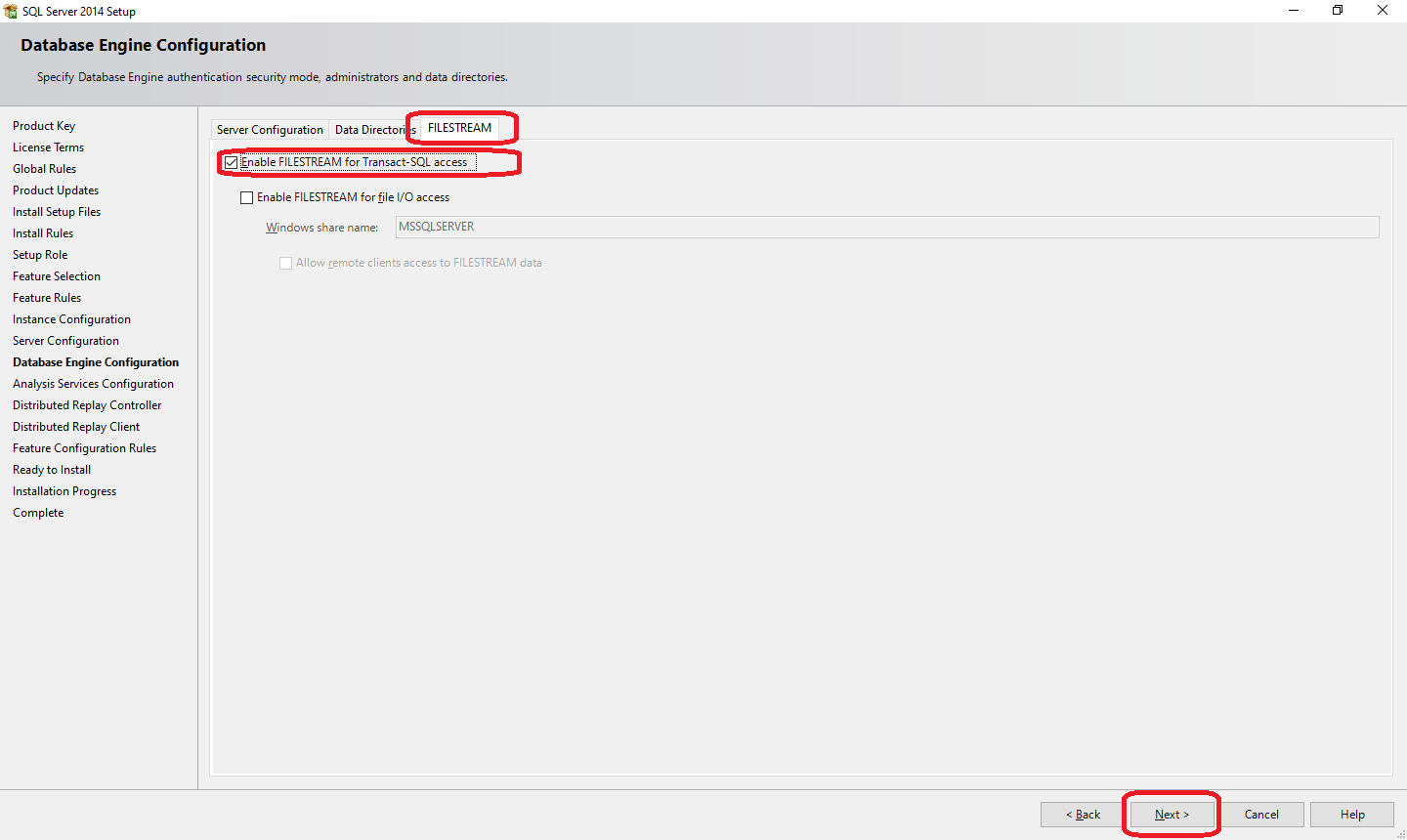The height and width of the screenshot is (840, 1407).
Task: Select Feature Rules step
Action: pos(47,298)
